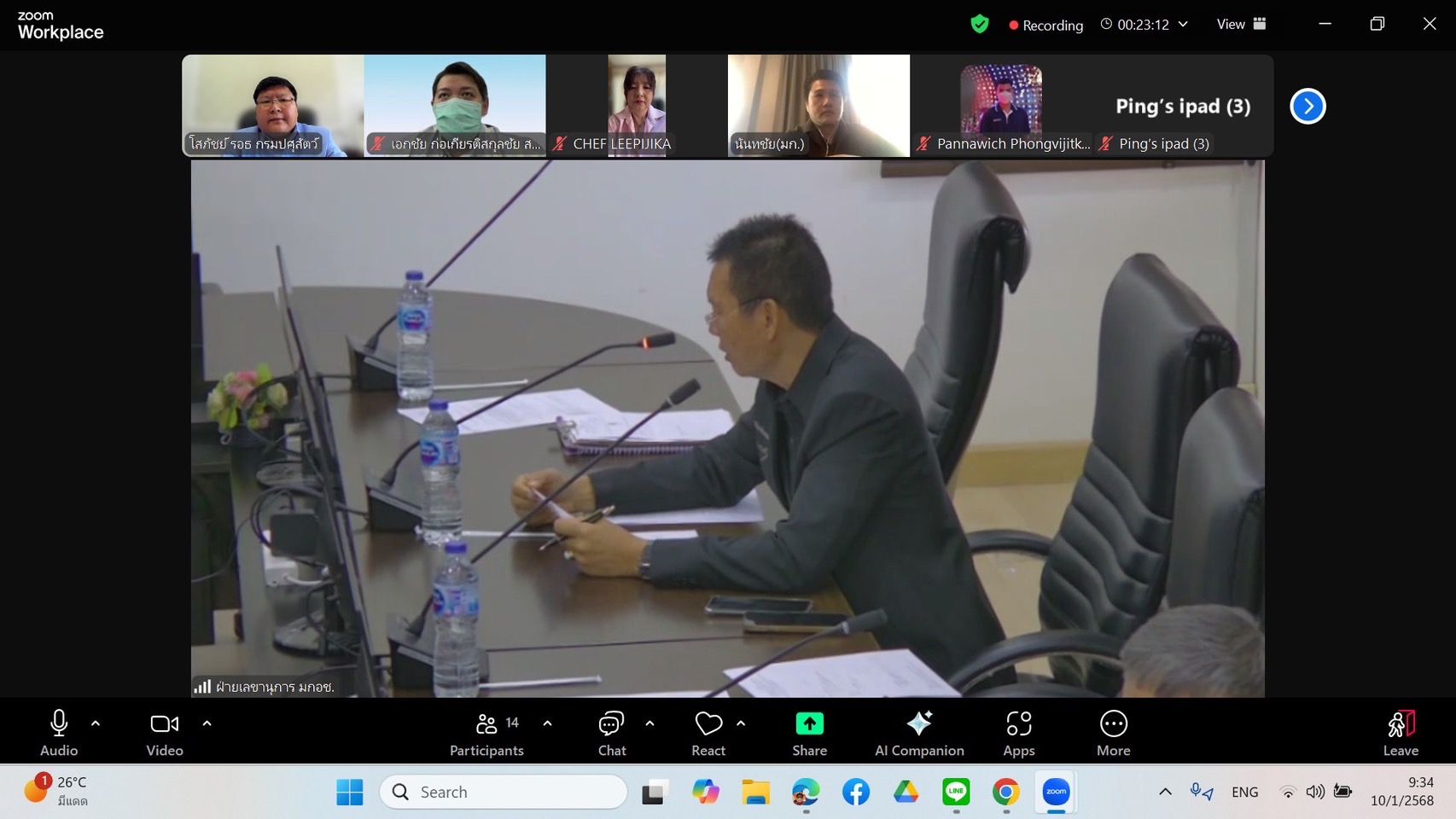Expand the Participants options caret
Viewport: 1456px width, 819px height.
click(x=547, y=723)
